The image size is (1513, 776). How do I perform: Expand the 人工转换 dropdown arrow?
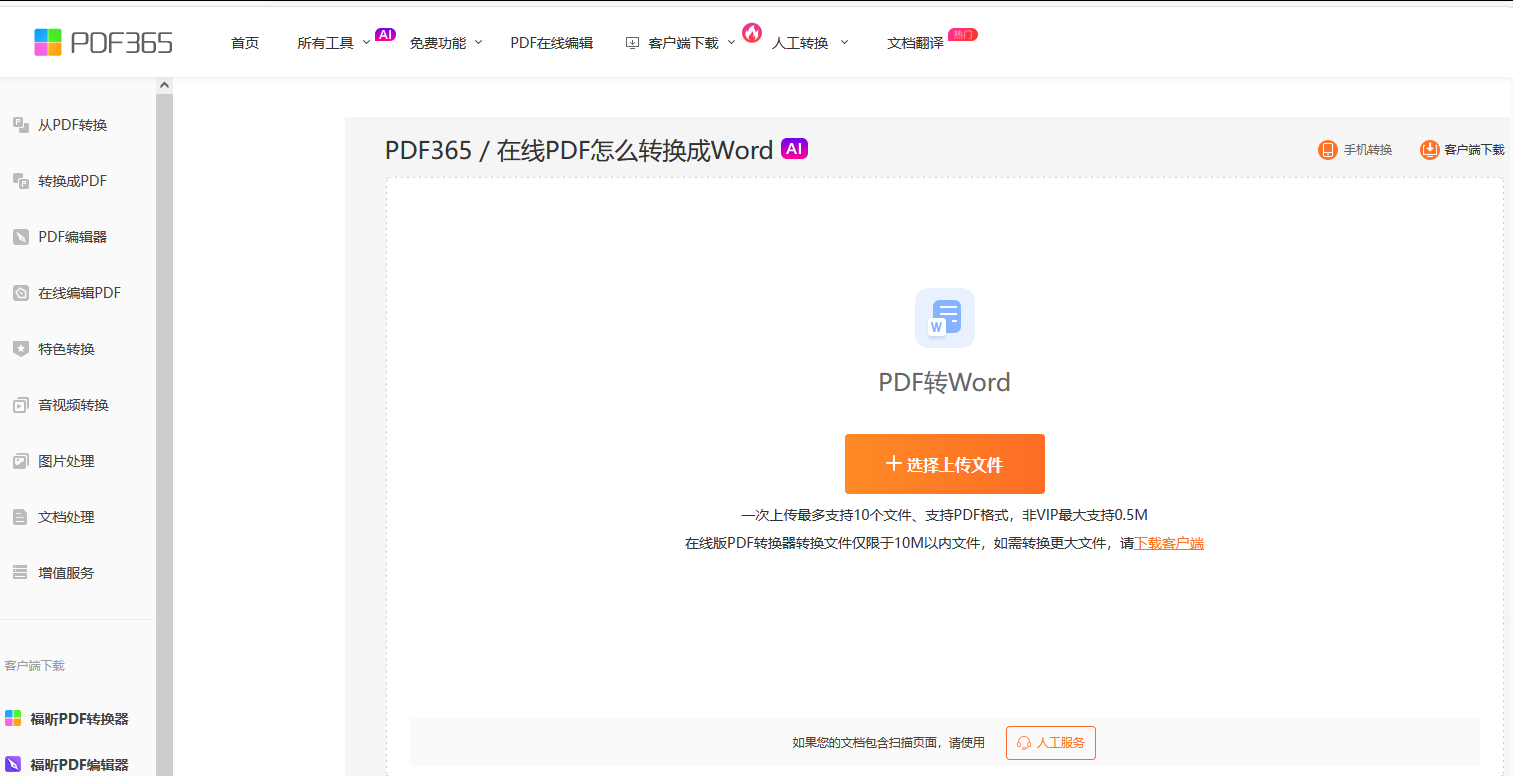point(844,42)
